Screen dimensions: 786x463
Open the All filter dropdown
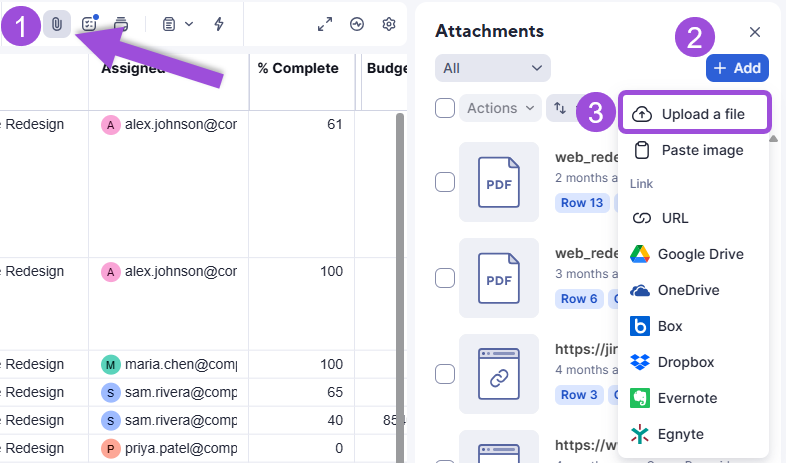(x=493, y=68)
